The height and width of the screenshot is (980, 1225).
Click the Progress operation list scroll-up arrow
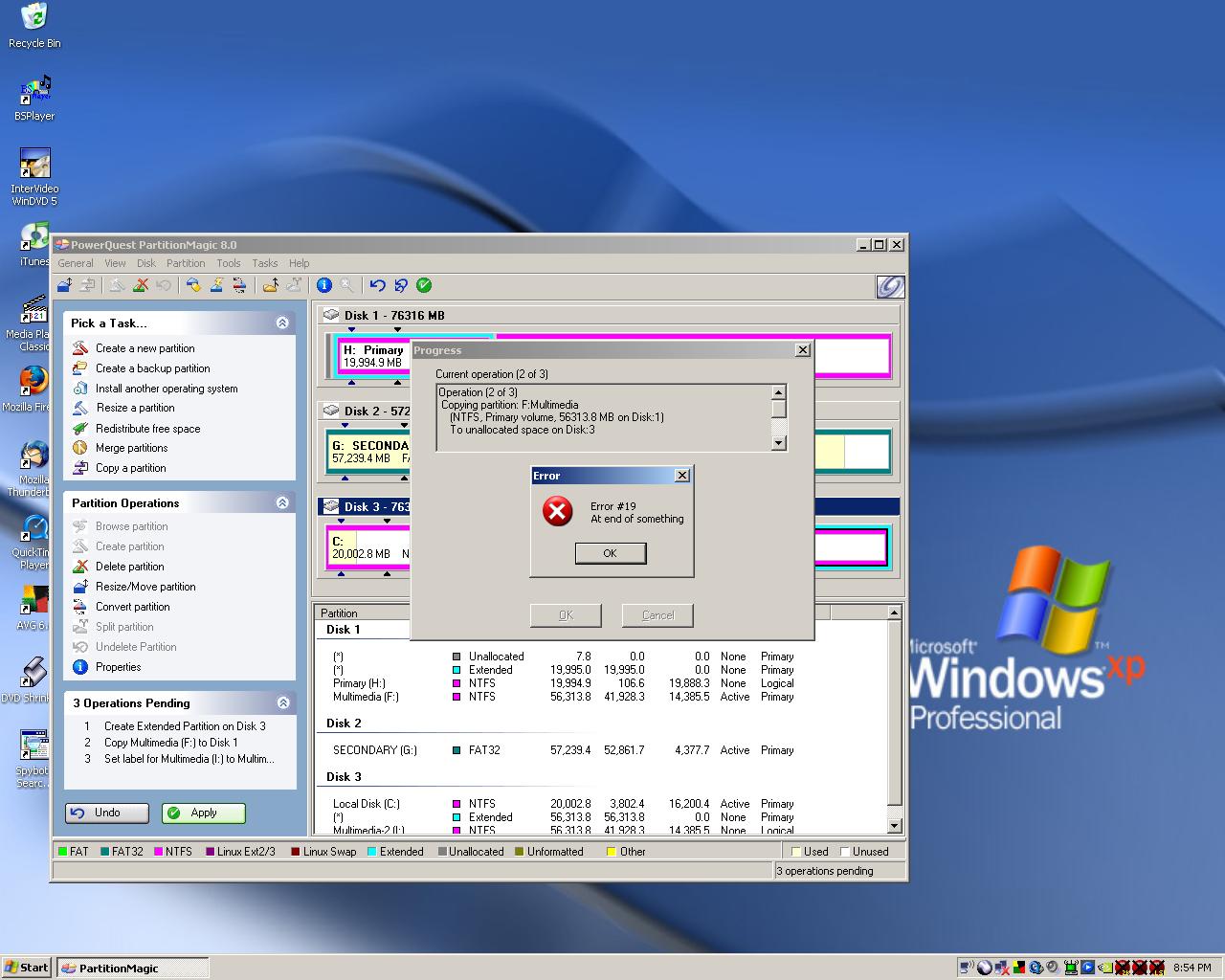click(x=779, y=392)
